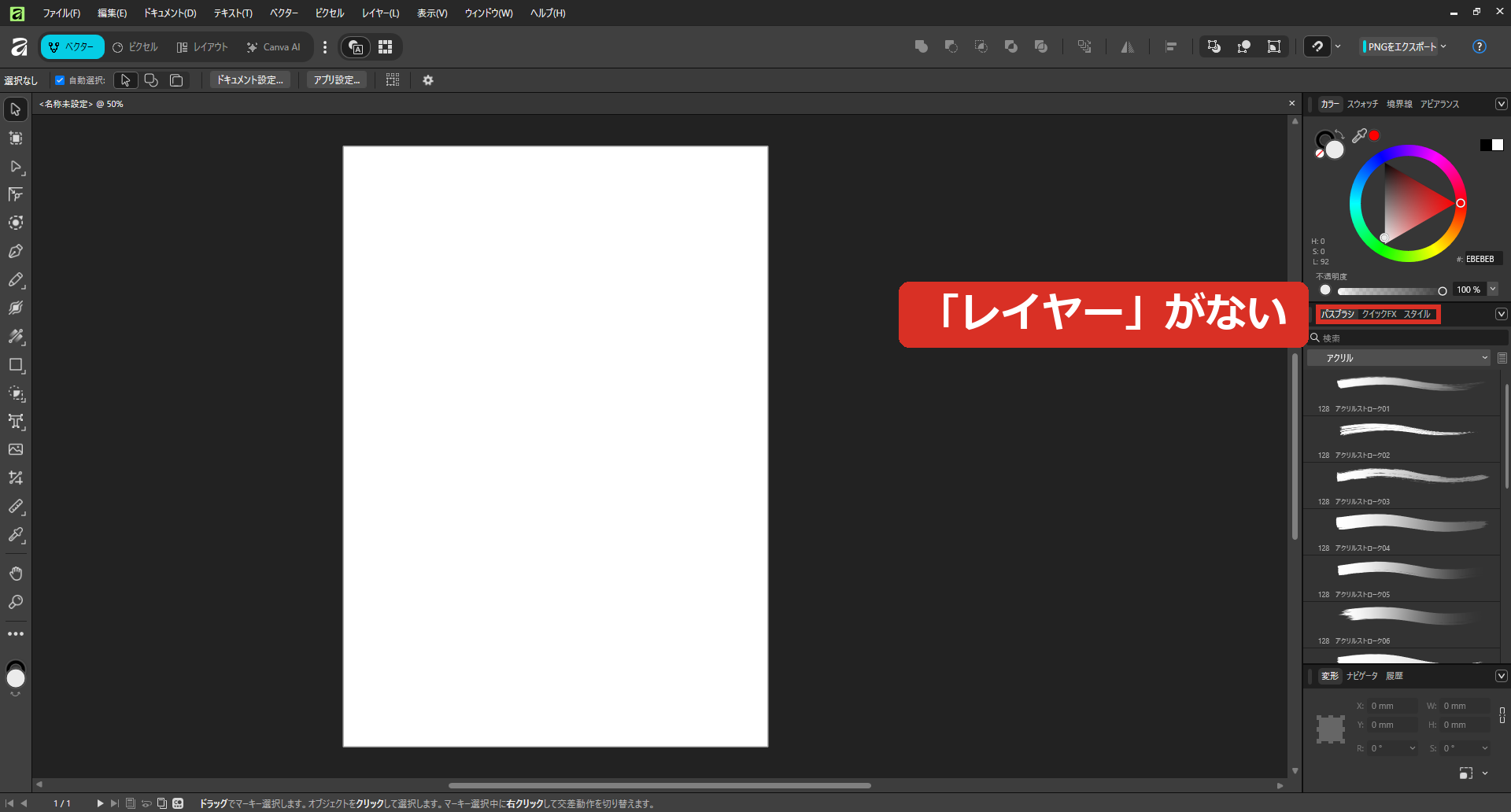Toggle the aspect ratio link in Transform panel

(x=1502, y=715)
